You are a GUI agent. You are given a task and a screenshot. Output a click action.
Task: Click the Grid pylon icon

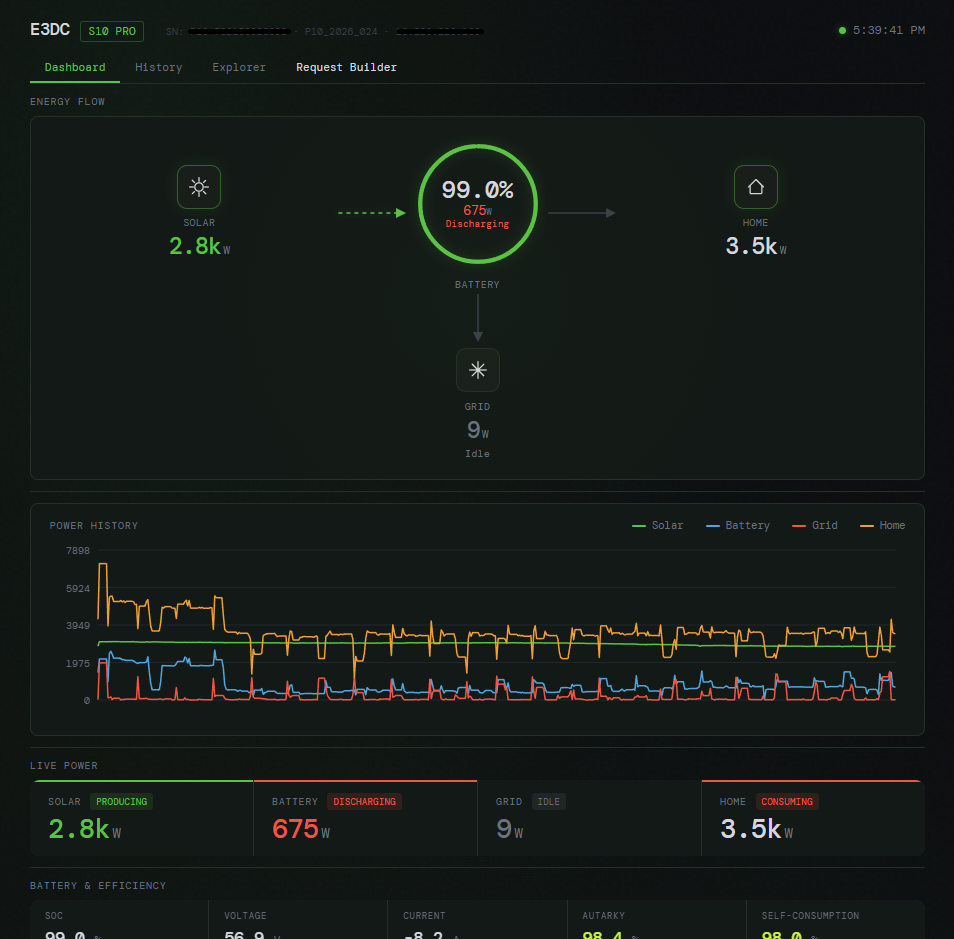coord(478,370)
